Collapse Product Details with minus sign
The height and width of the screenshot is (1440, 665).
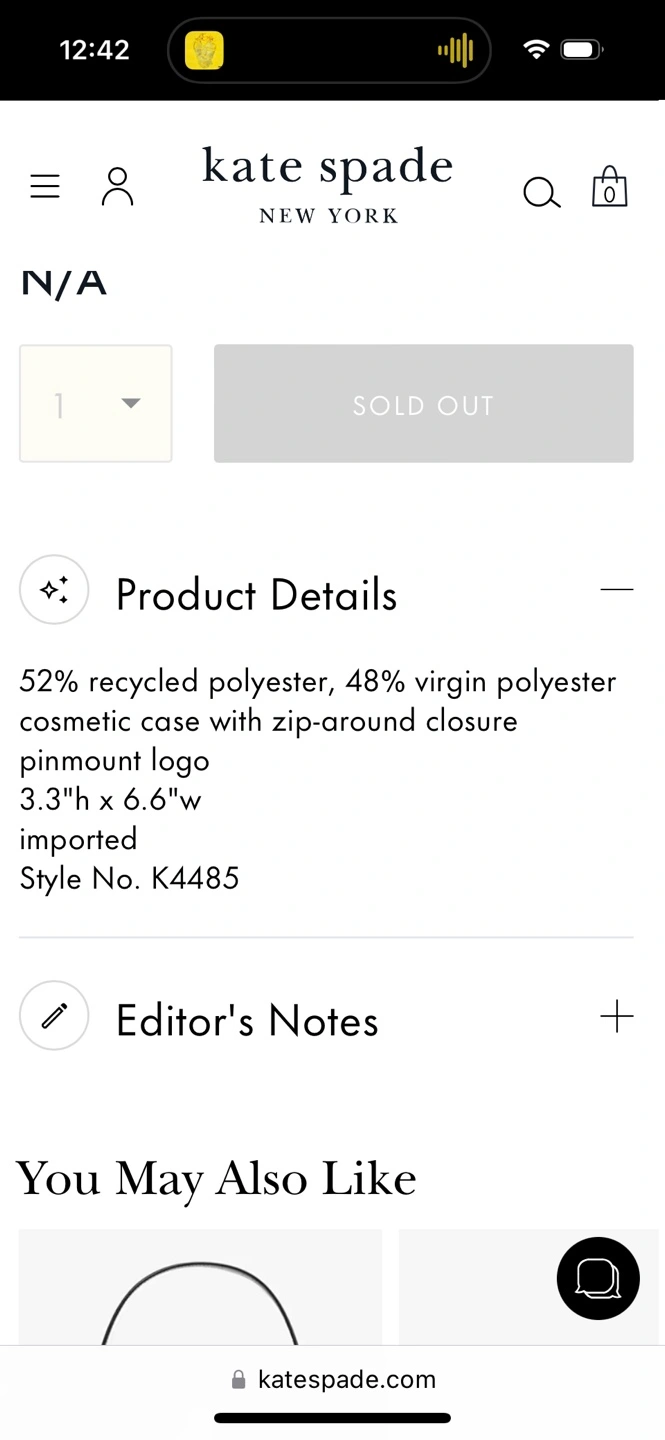pos(617,590)
